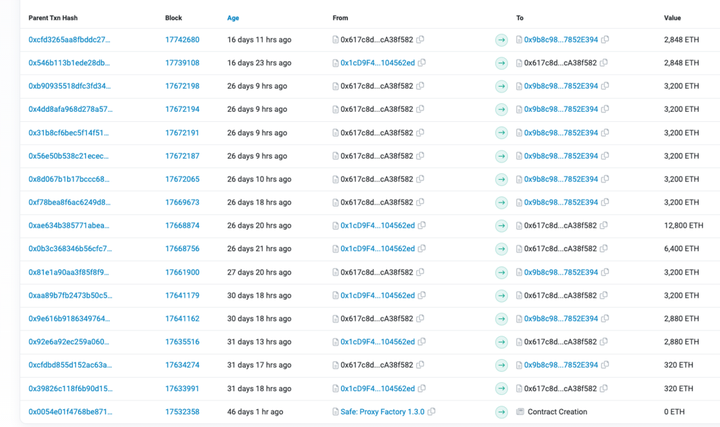Image resolution: width=720 pixels, height=427 pixels.
Task: Click green arrow icon in block 17742680 row
Action: tap(501, 40)
